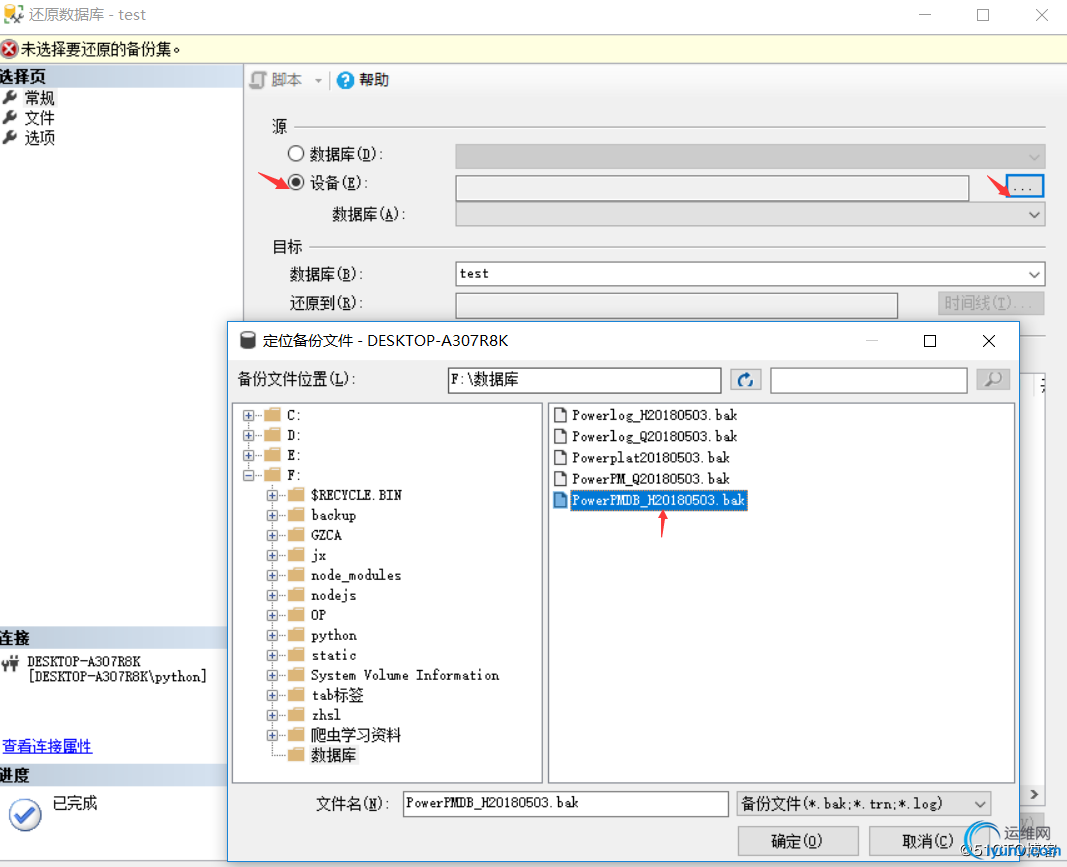Click the browse device ellipsis button
The height and width of the screenshot is (867, 1067).
click(x=1024, y=186)
